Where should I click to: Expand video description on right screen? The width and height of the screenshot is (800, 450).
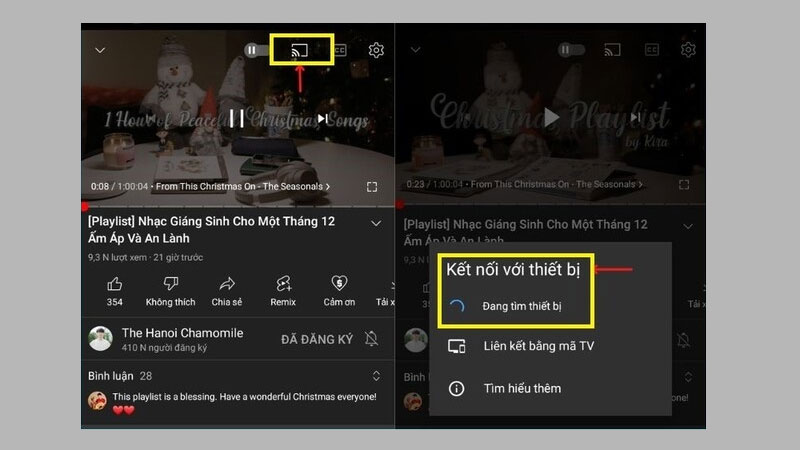click(688, 227)
